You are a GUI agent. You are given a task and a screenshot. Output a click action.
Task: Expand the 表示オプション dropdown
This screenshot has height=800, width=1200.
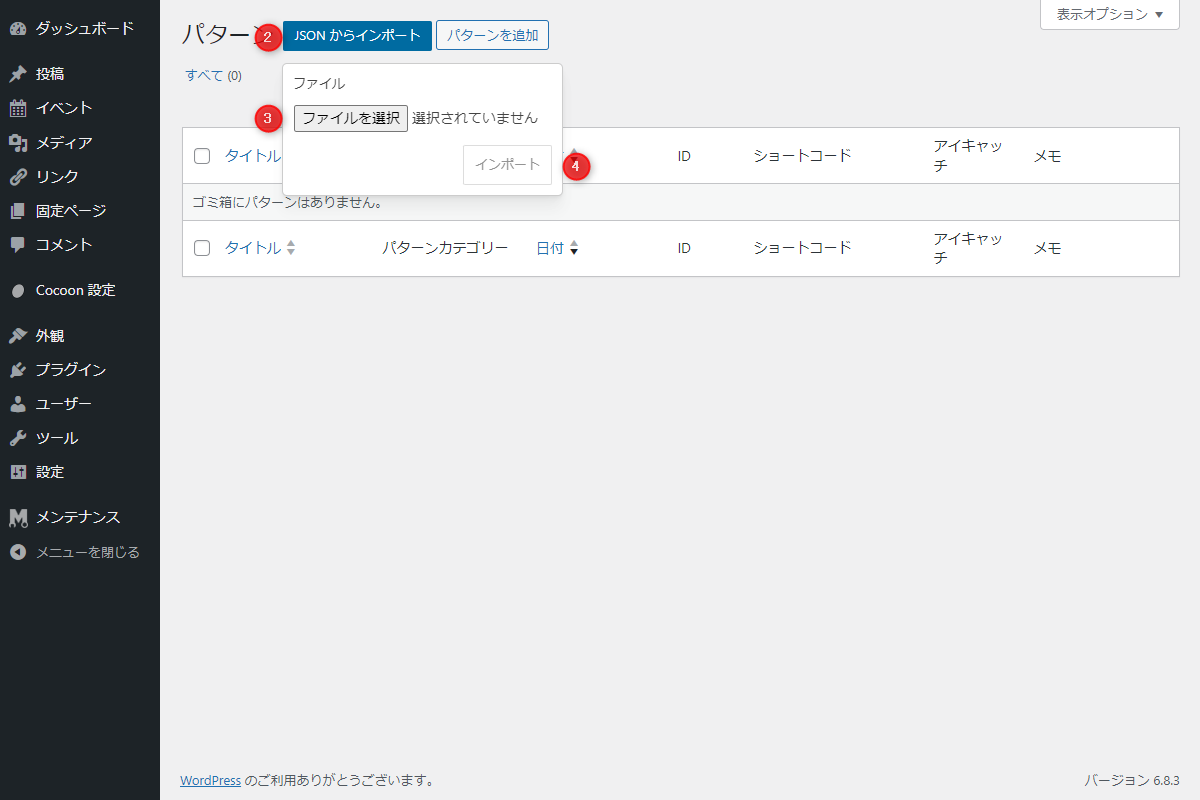click(1110, 14)
